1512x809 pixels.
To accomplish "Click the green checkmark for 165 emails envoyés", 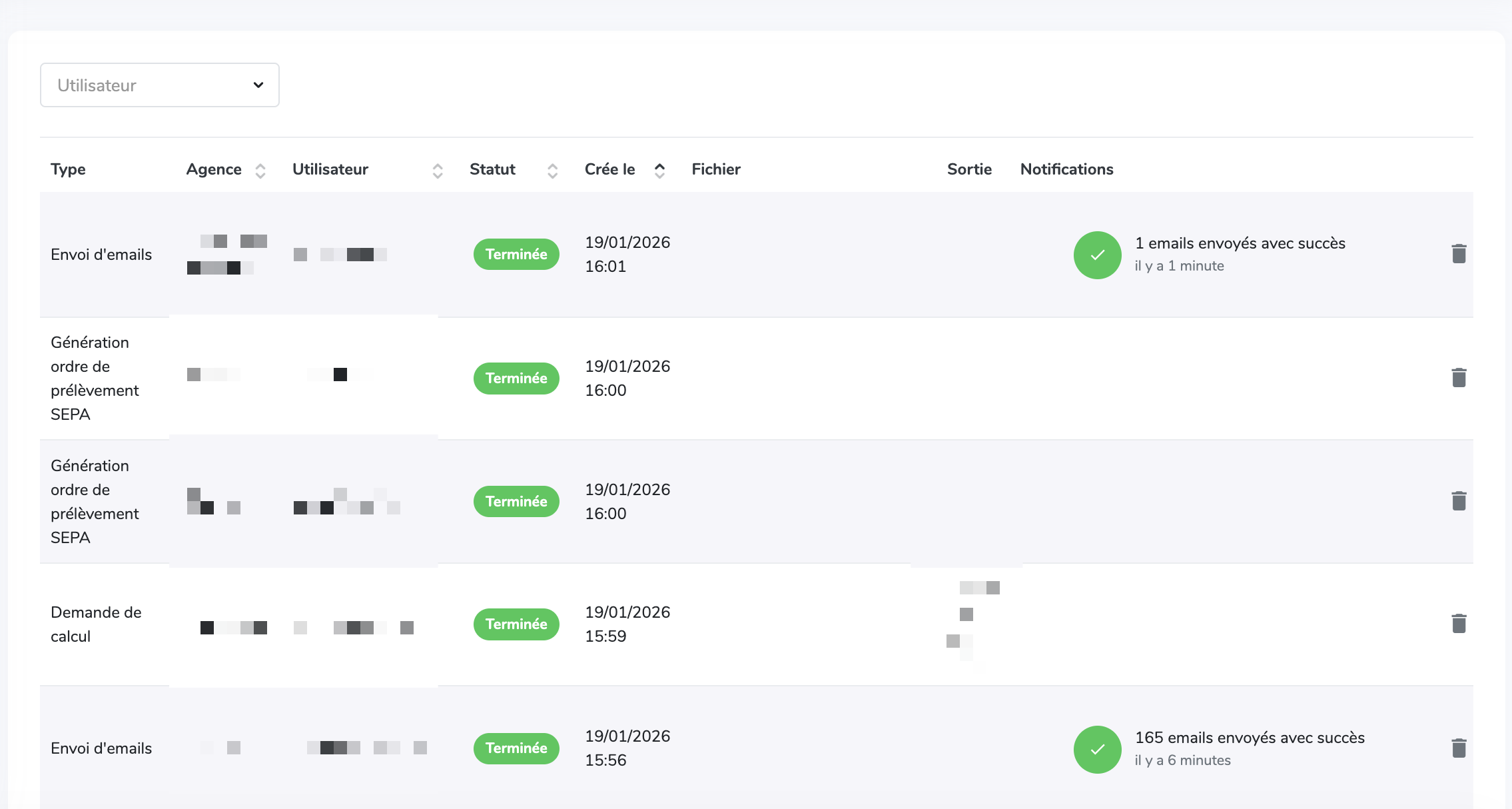I will point(1096,749).
